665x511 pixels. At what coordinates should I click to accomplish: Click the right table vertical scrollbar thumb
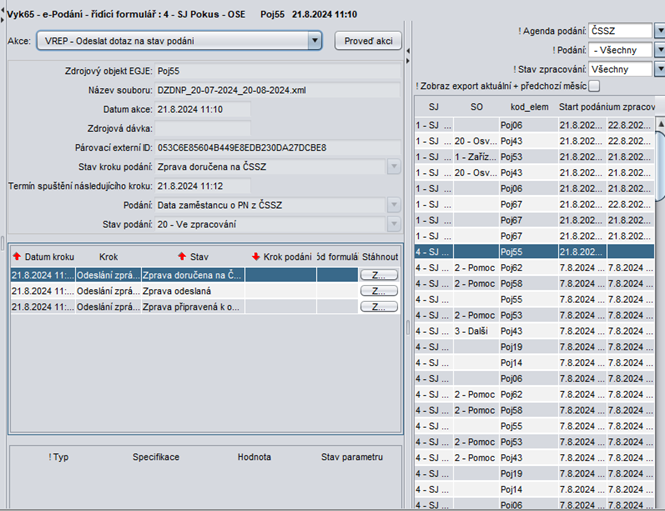[x=660, y=165]
